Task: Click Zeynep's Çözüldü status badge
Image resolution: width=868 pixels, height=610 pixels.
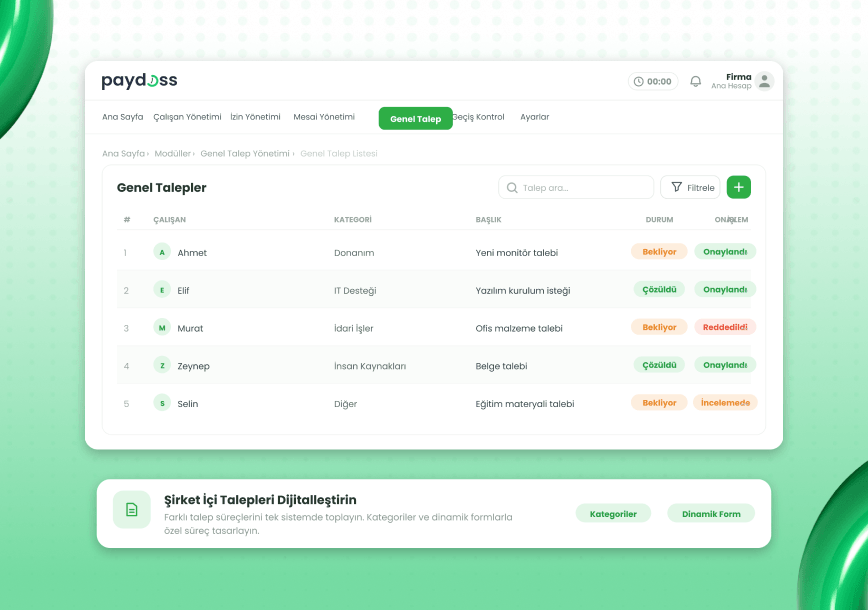Action: pyautogui.click(x=659, y=365)
